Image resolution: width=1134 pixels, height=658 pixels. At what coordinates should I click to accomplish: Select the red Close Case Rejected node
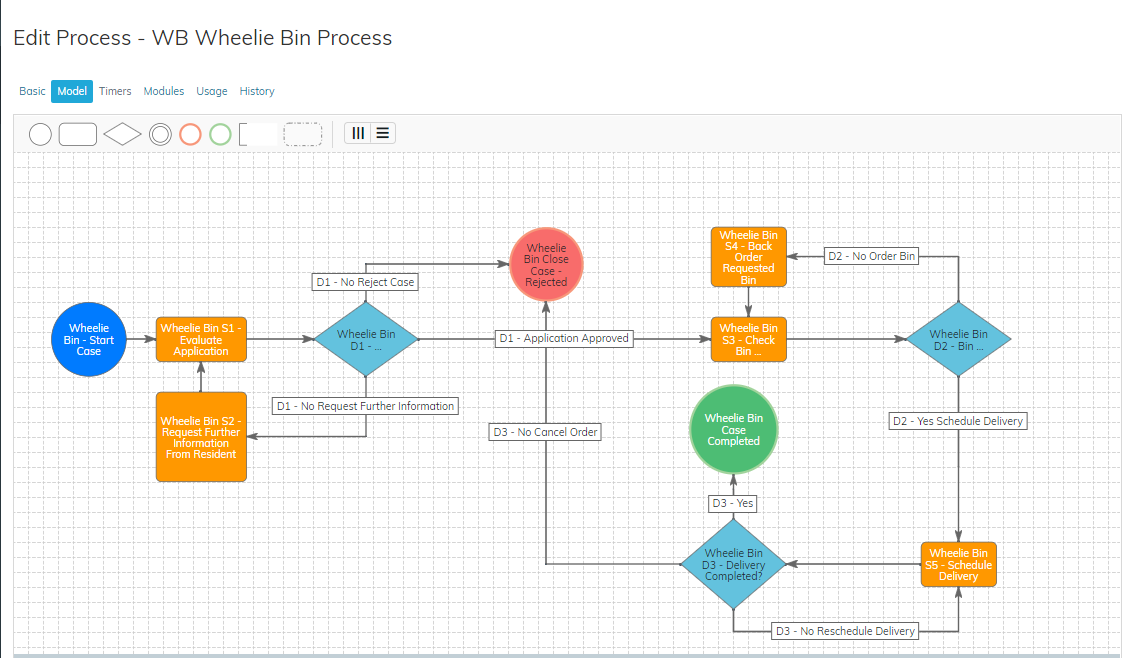point(546,265)
